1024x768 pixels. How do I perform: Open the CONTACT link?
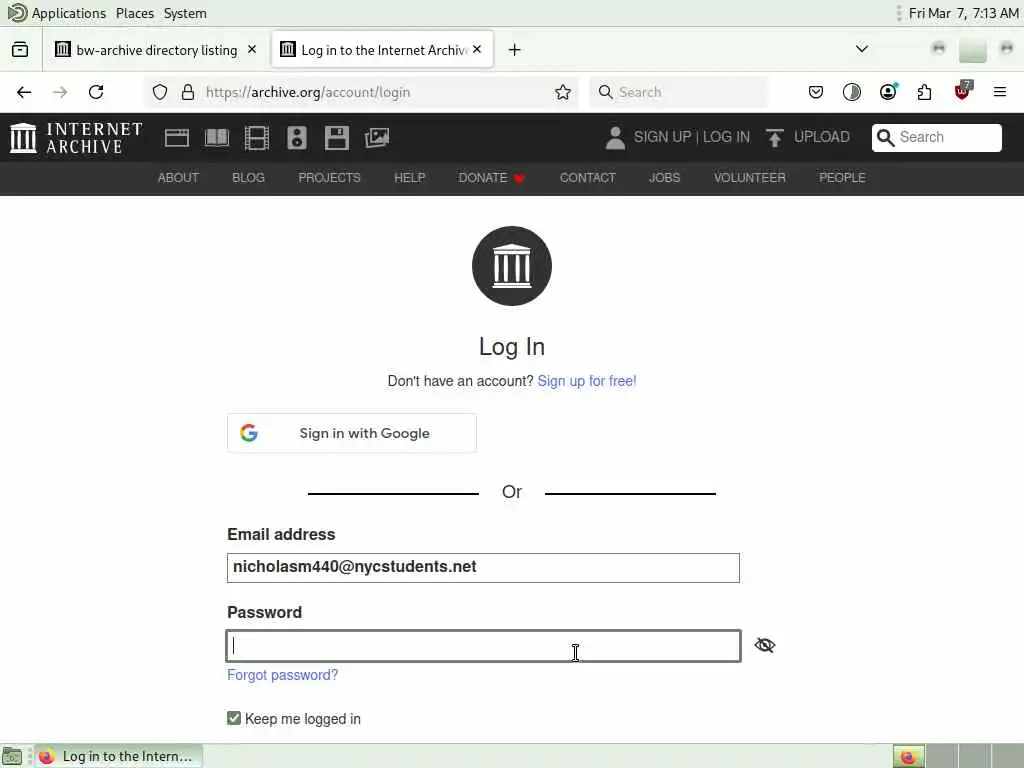click(587, 178)
